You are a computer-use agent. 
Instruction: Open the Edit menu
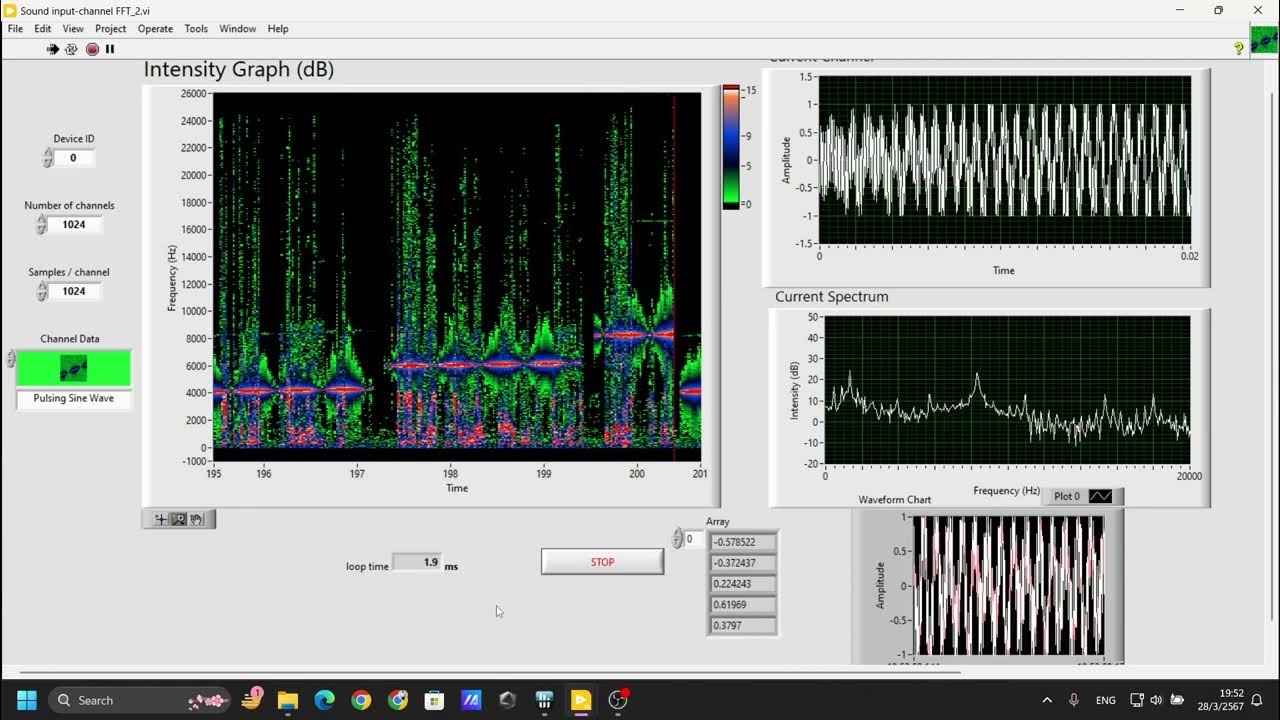pos(43,29)
